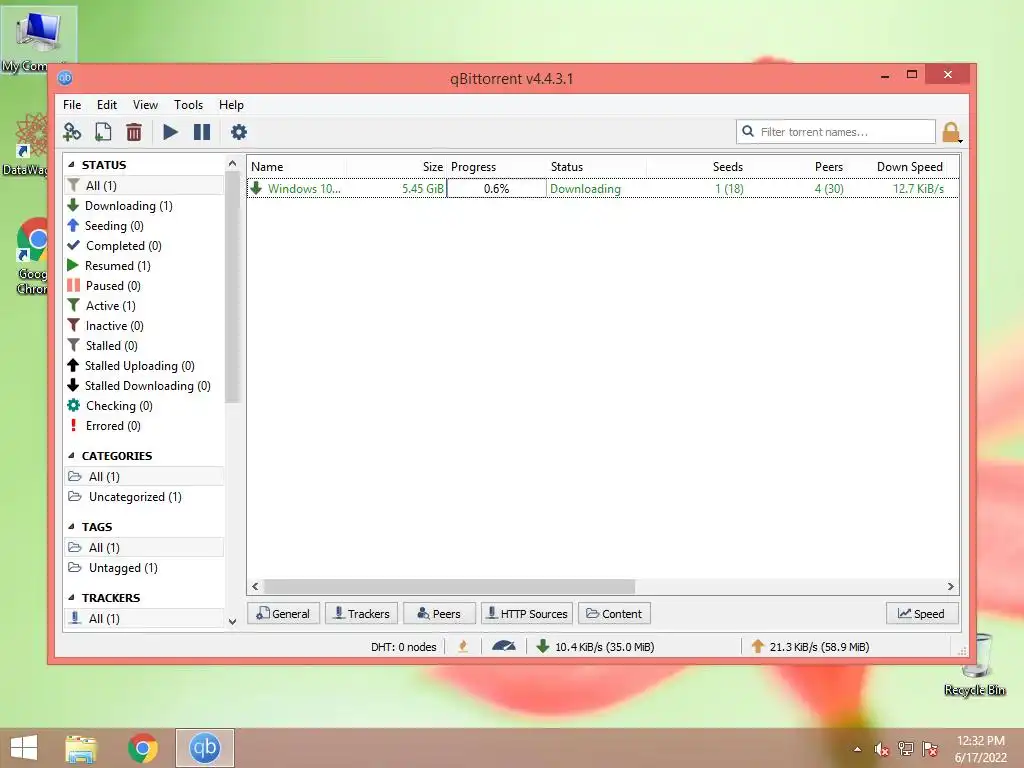Screen dimensions: 1024x768
Task: Open File Explorer from the taskbar
Action: (81, 748)
